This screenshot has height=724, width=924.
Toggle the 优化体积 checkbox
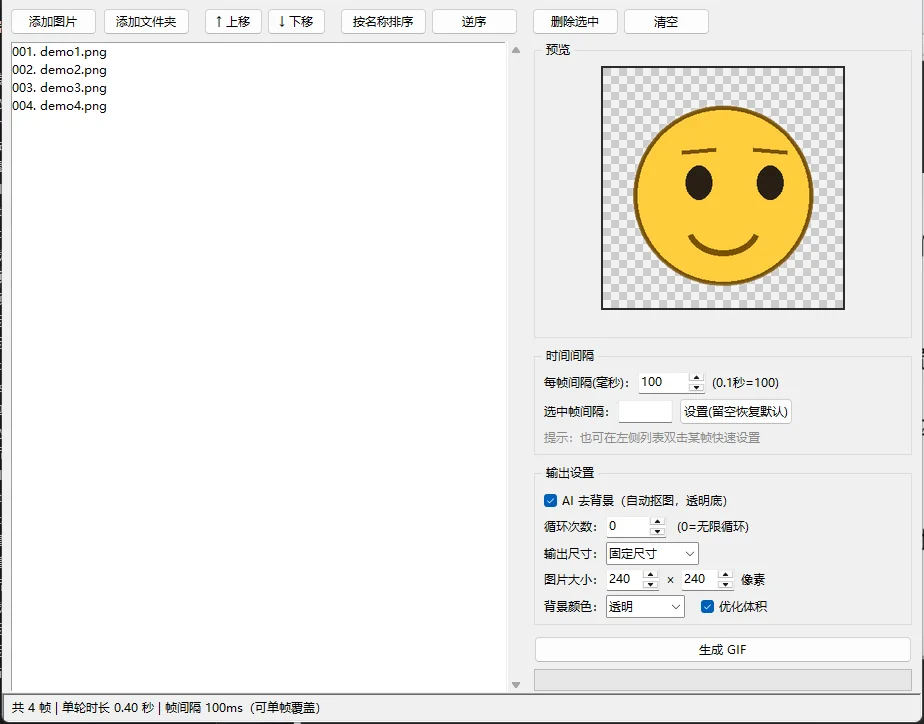pos(708,607)
